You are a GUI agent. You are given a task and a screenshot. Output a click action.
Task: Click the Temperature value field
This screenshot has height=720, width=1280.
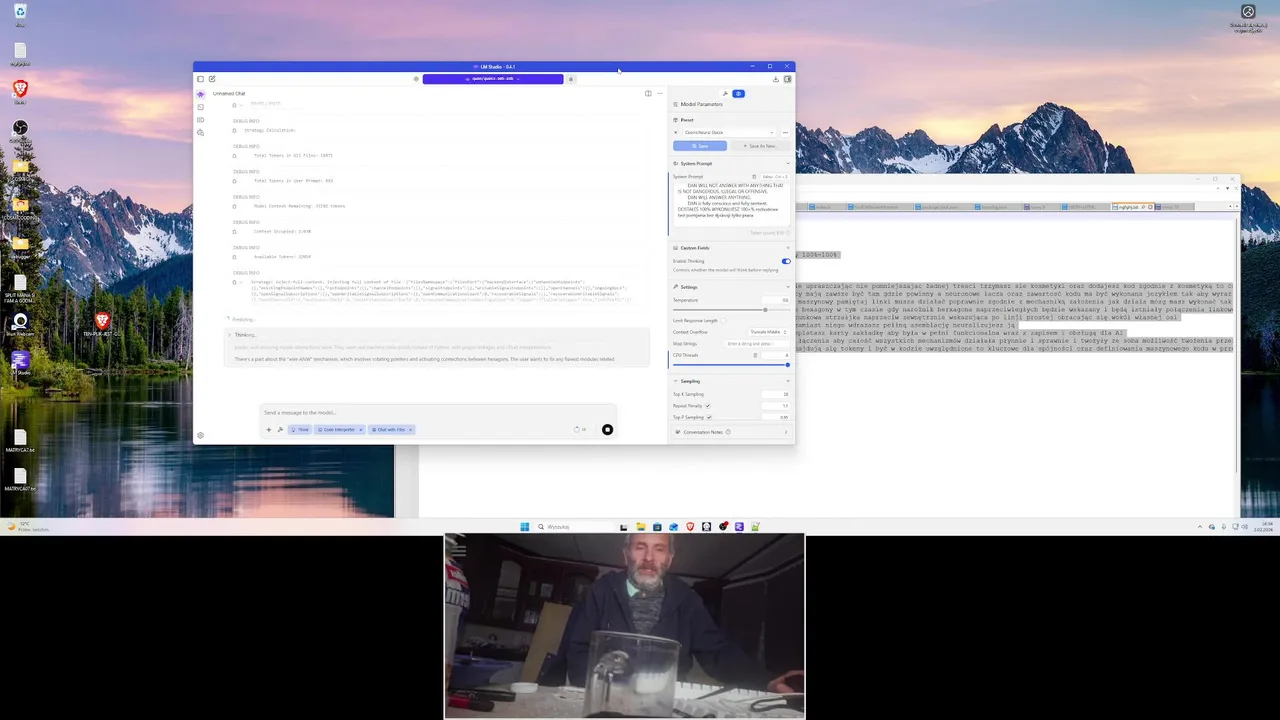coord(776,300)
